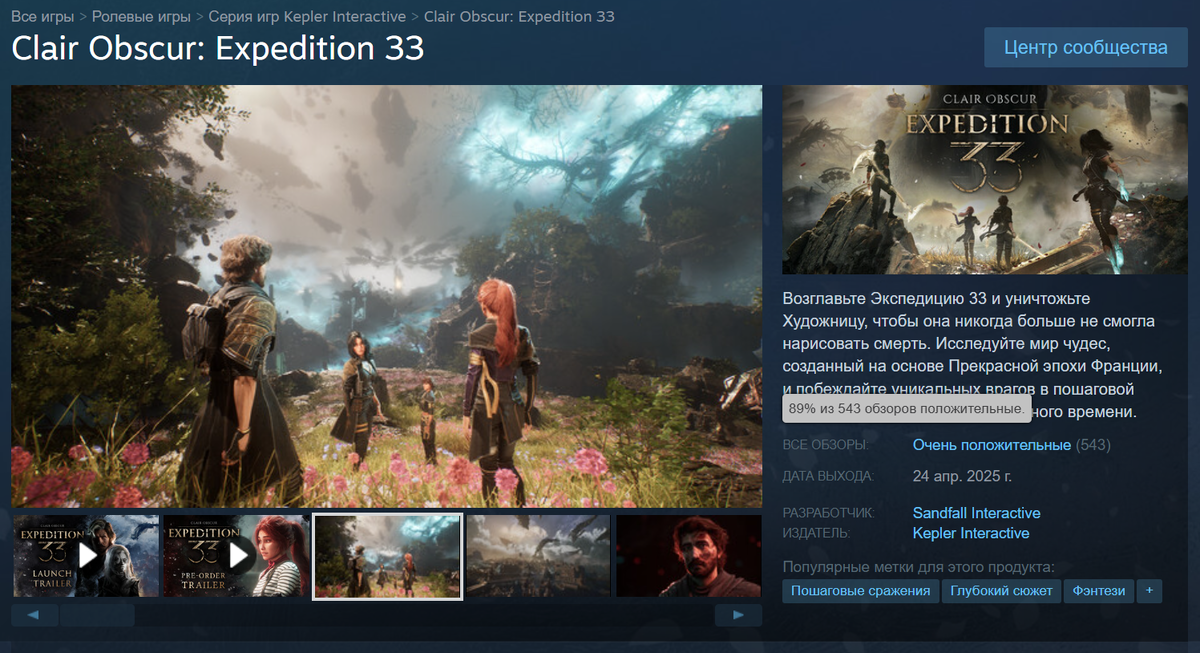Image resolution: width=1200 pixels, height=653 pixels.
Task: Click the 89% из 543 обзоров tooltip
Action: pyautogui.click(x=906, y=409)
